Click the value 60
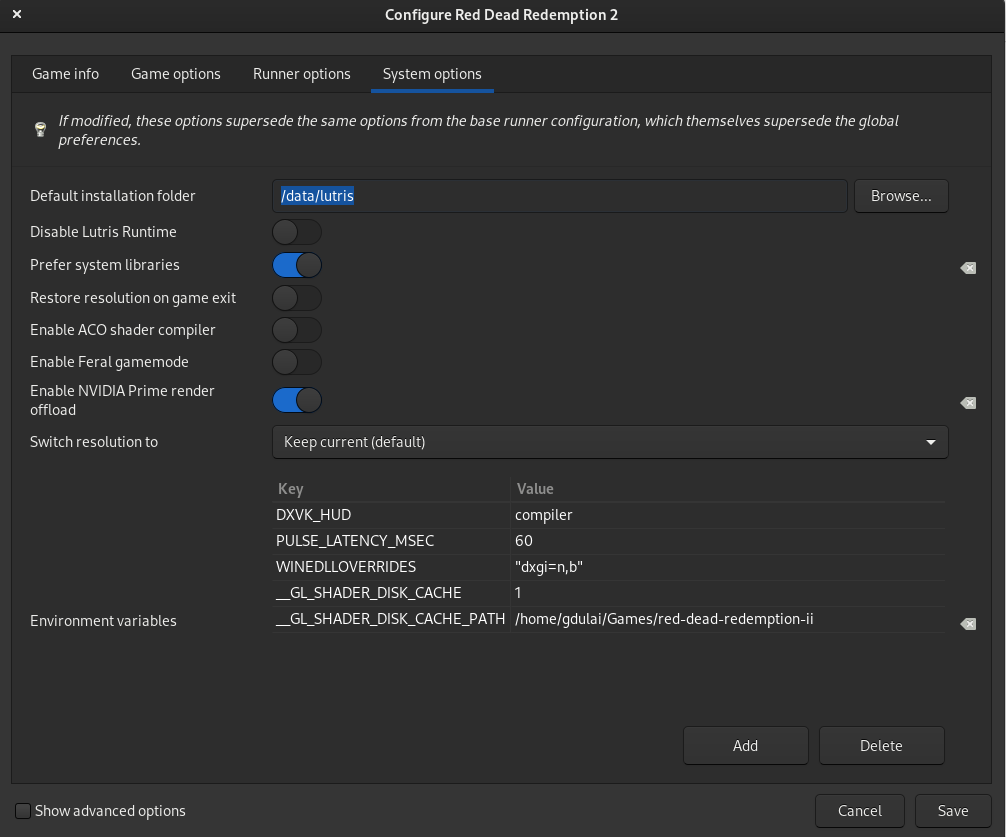The image size is (1006, 837). (728, 541)
